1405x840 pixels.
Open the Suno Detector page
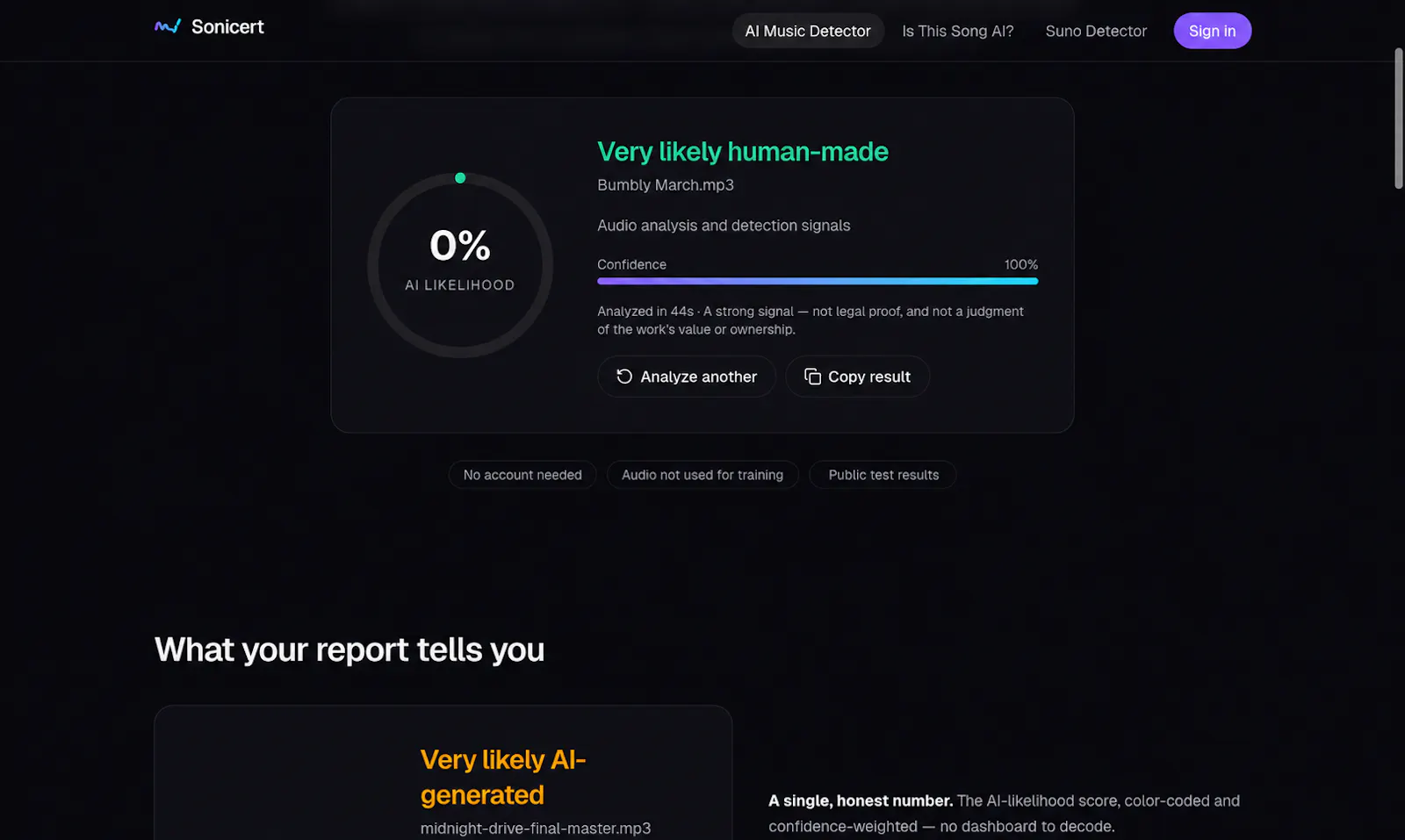tap(1096, 31)
